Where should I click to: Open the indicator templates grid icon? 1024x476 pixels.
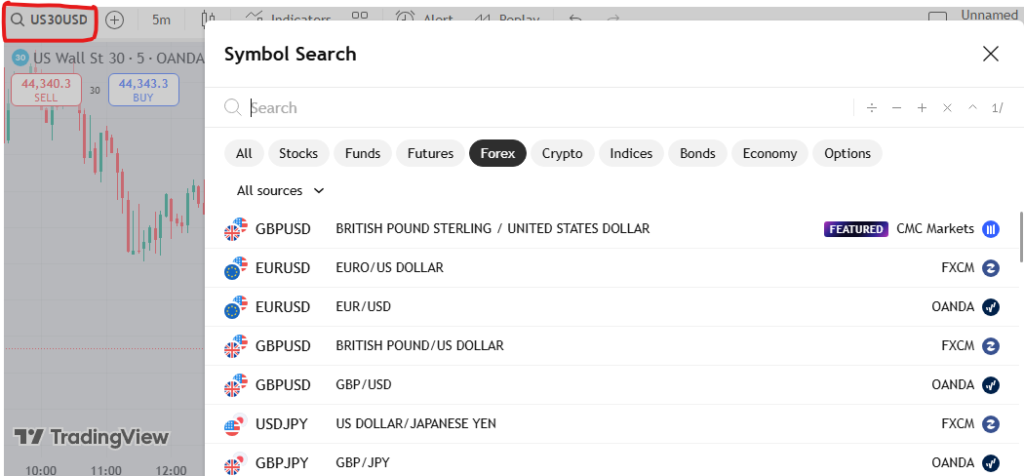pyautogui.click(x=359, y=16)
